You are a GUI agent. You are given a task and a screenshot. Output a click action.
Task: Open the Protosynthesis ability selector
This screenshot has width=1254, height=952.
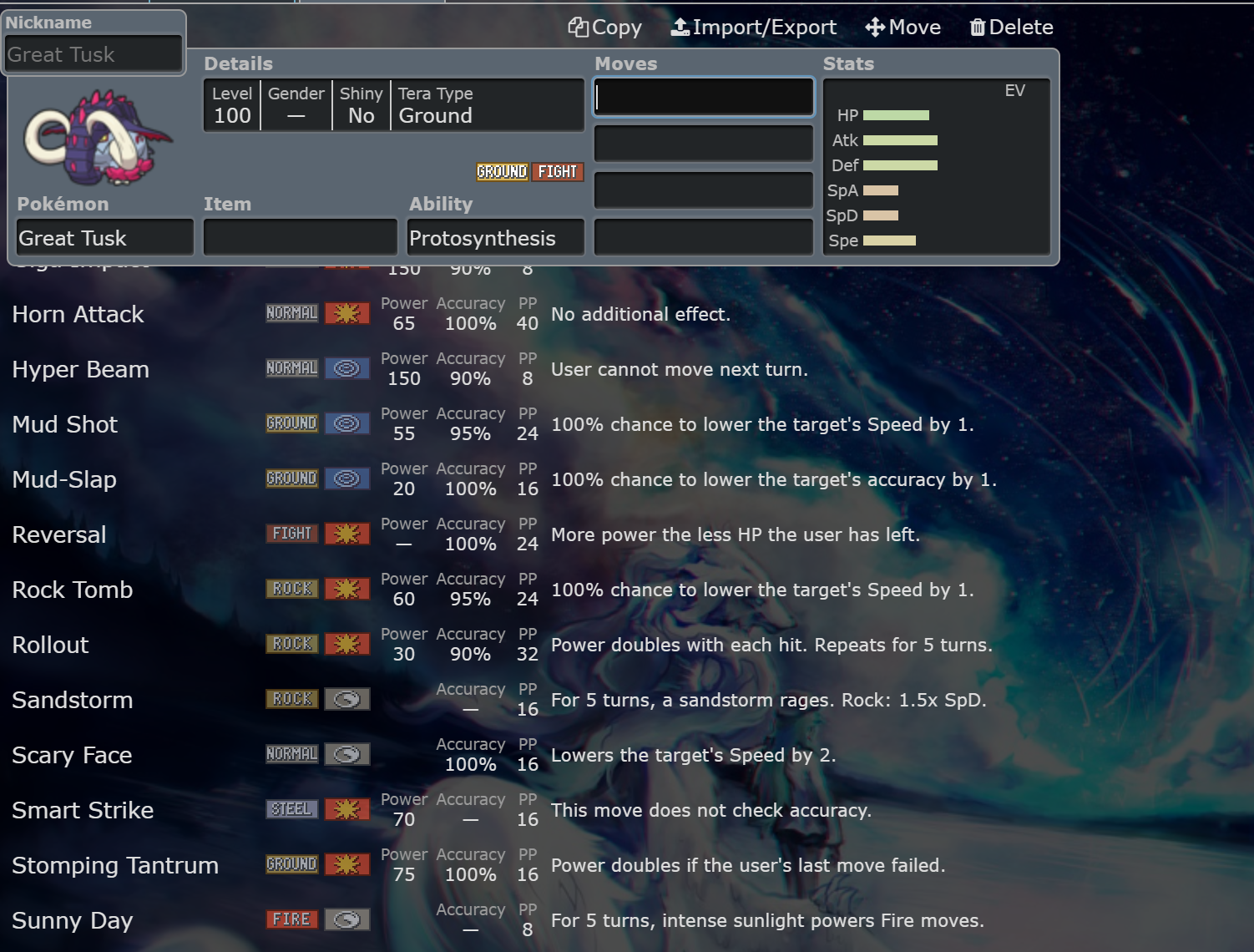point(495,238)
